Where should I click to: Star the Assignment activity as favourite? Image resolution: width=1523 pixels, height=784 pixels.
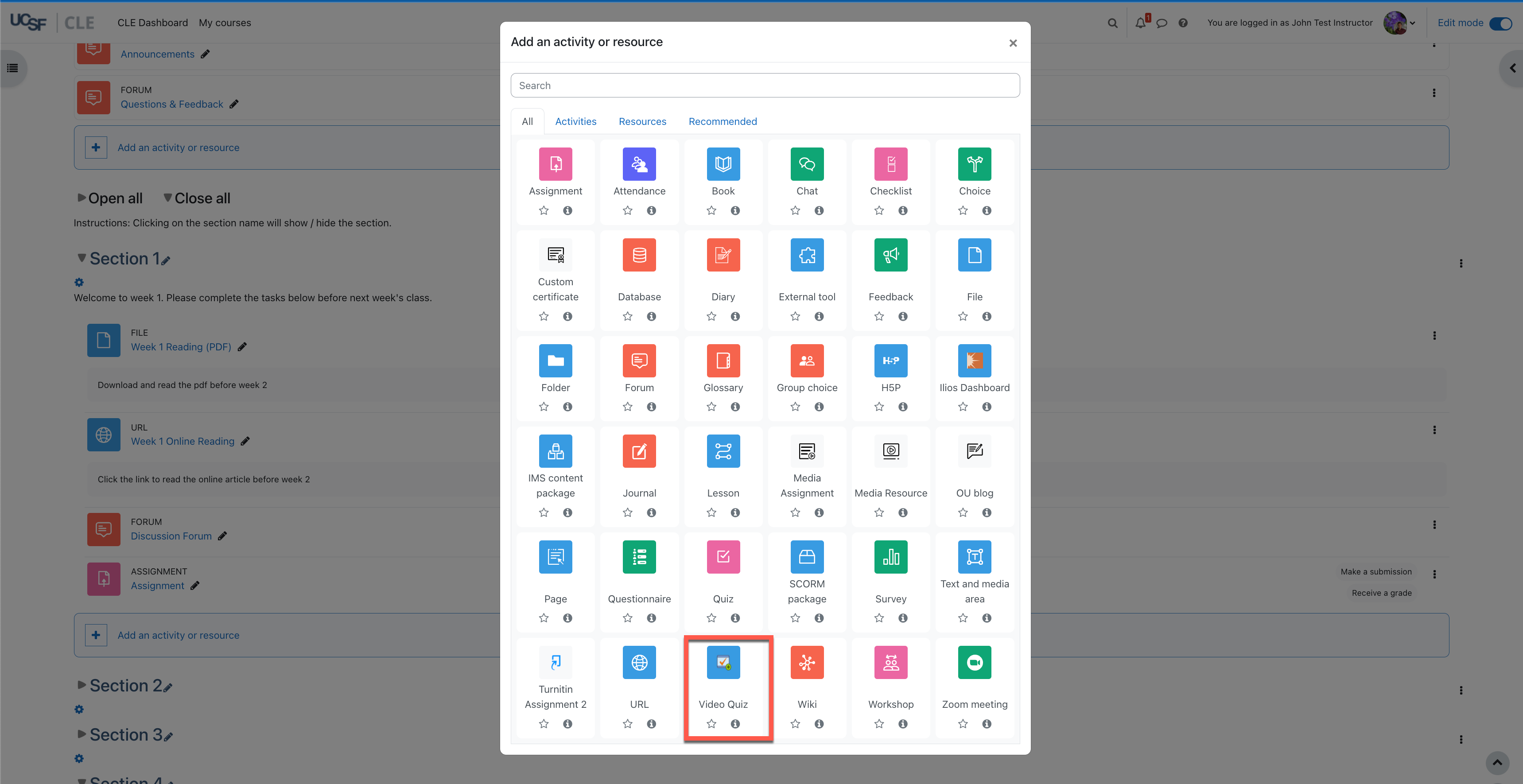[544, 210]
